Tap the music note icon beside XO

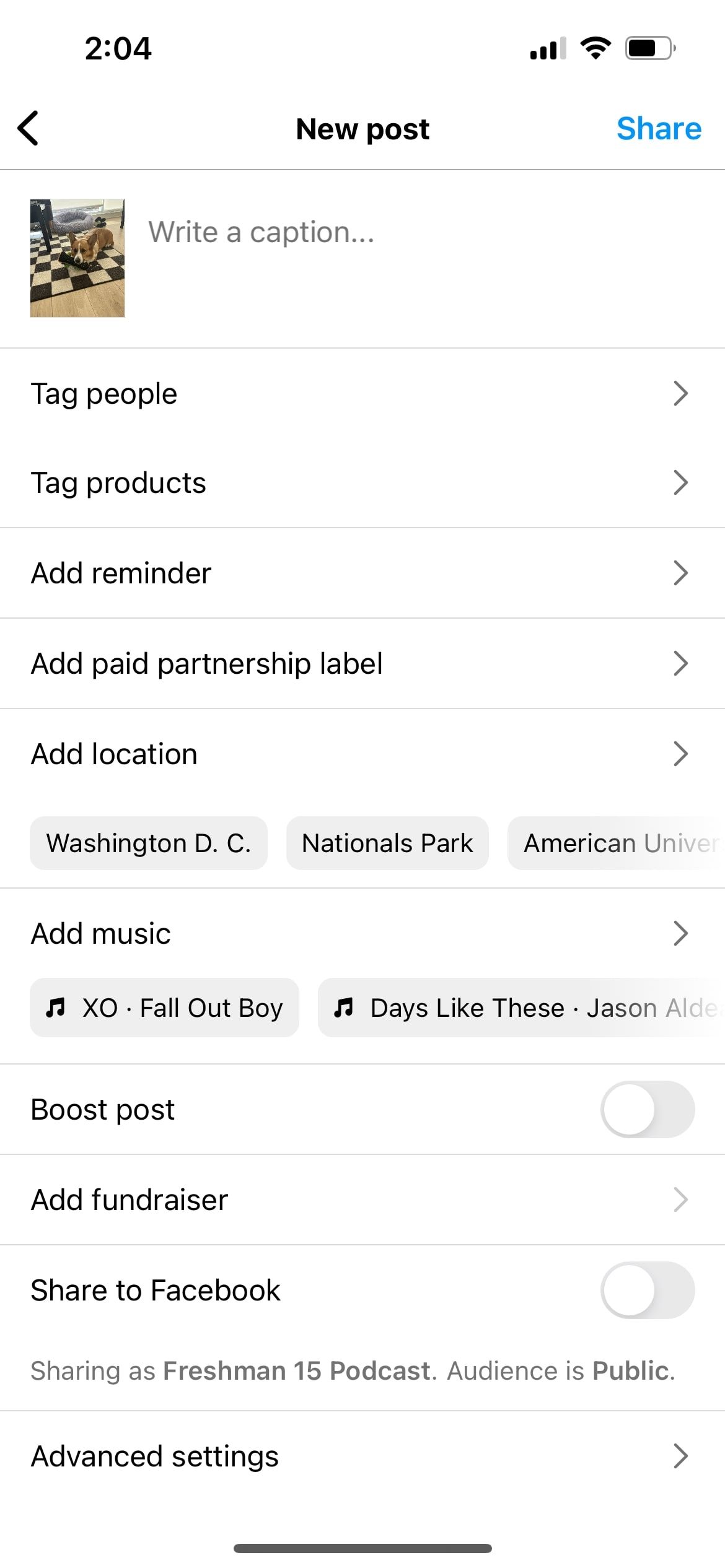(x=56, y=1008)
